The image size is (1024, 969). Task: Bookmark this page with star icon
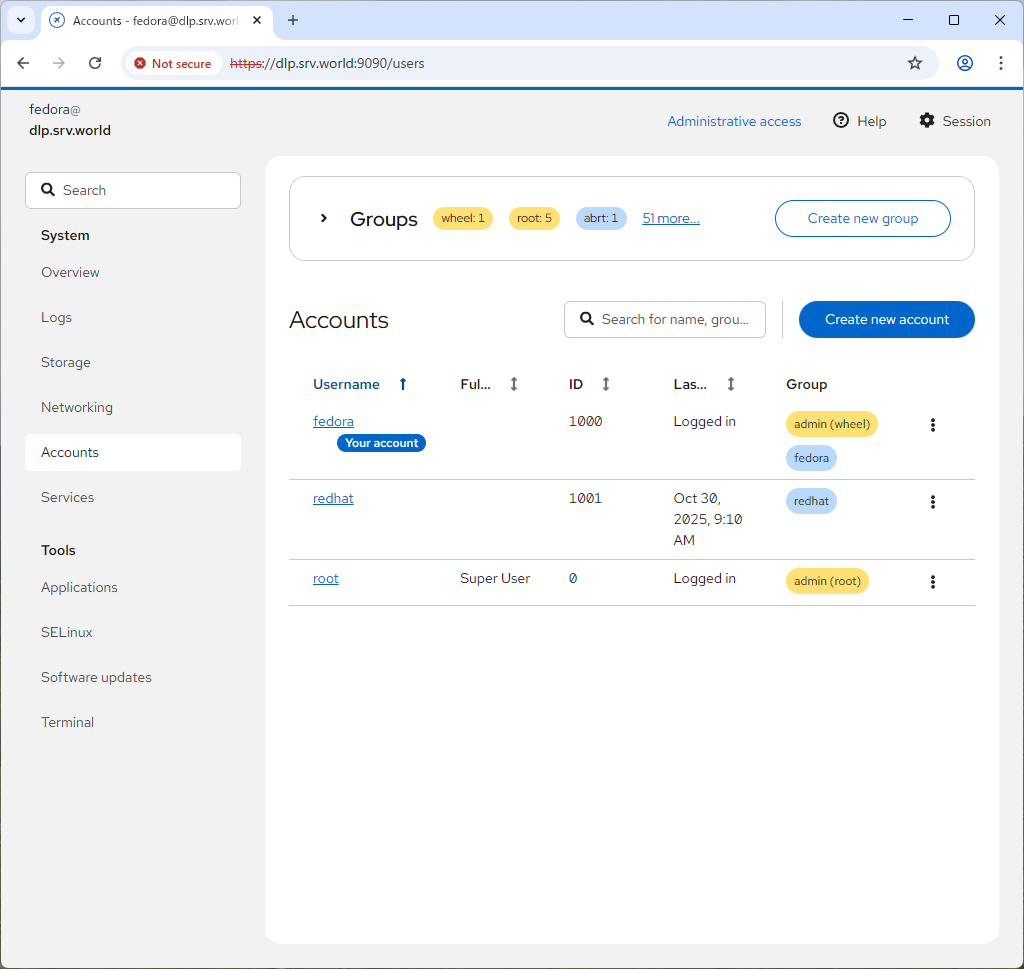pyautogui.click(x=914, y=63)
